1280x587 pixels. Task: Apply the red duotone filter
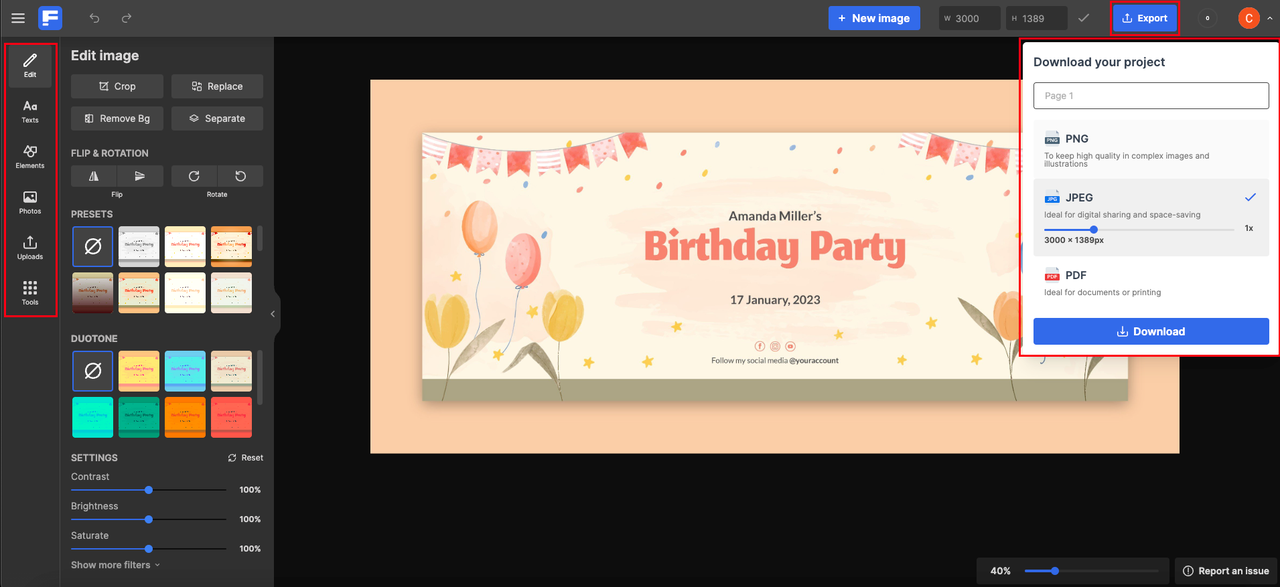(x=231, y=417)
